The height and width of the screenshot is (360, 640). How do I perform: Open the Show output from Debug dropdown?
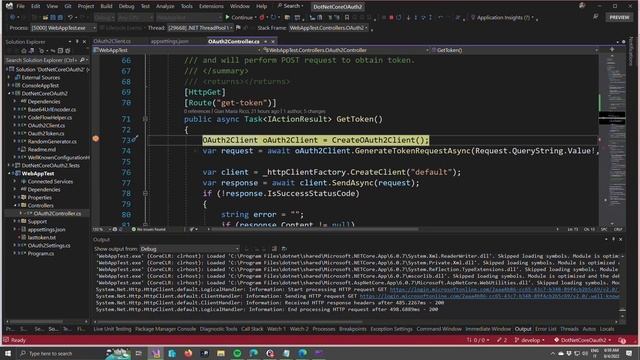[x=190, y=249]
